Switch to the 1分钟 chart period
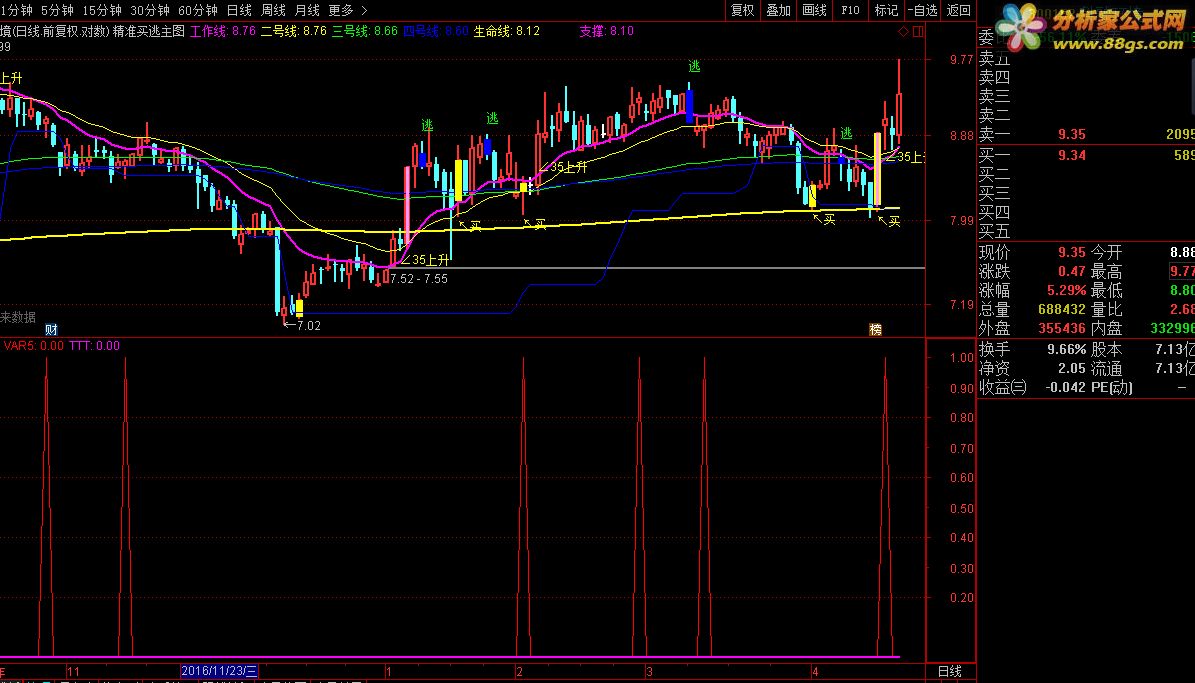 point(16,10)
